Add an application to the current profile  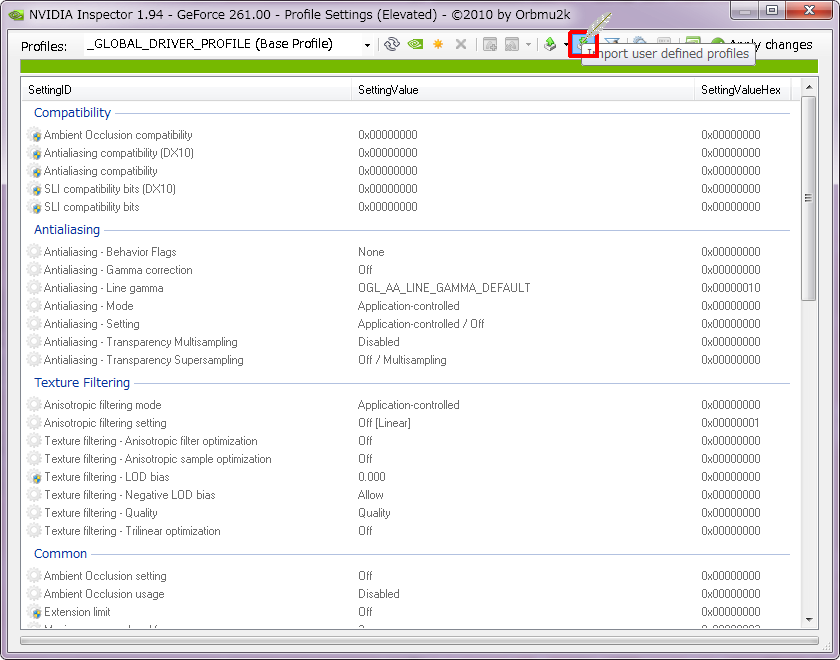click(x=490, y=44)
